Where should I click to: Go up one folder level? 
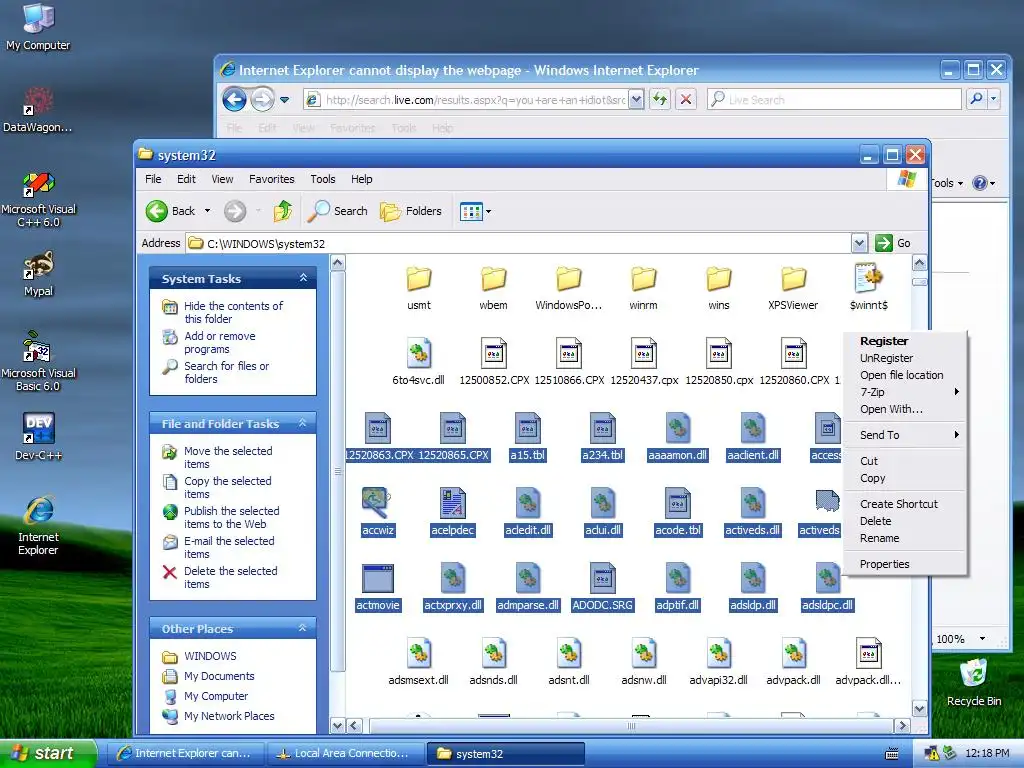click(x=283, y=211)
